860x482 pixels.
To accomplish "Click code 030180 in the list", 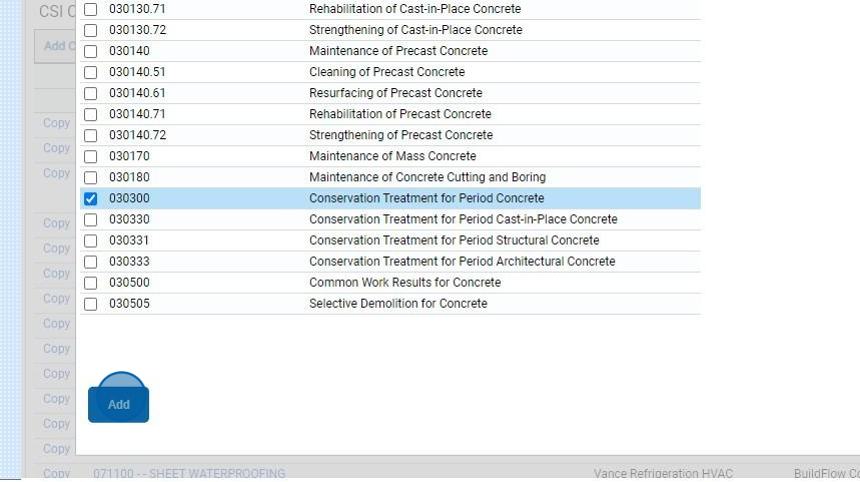I will [129, 177].
